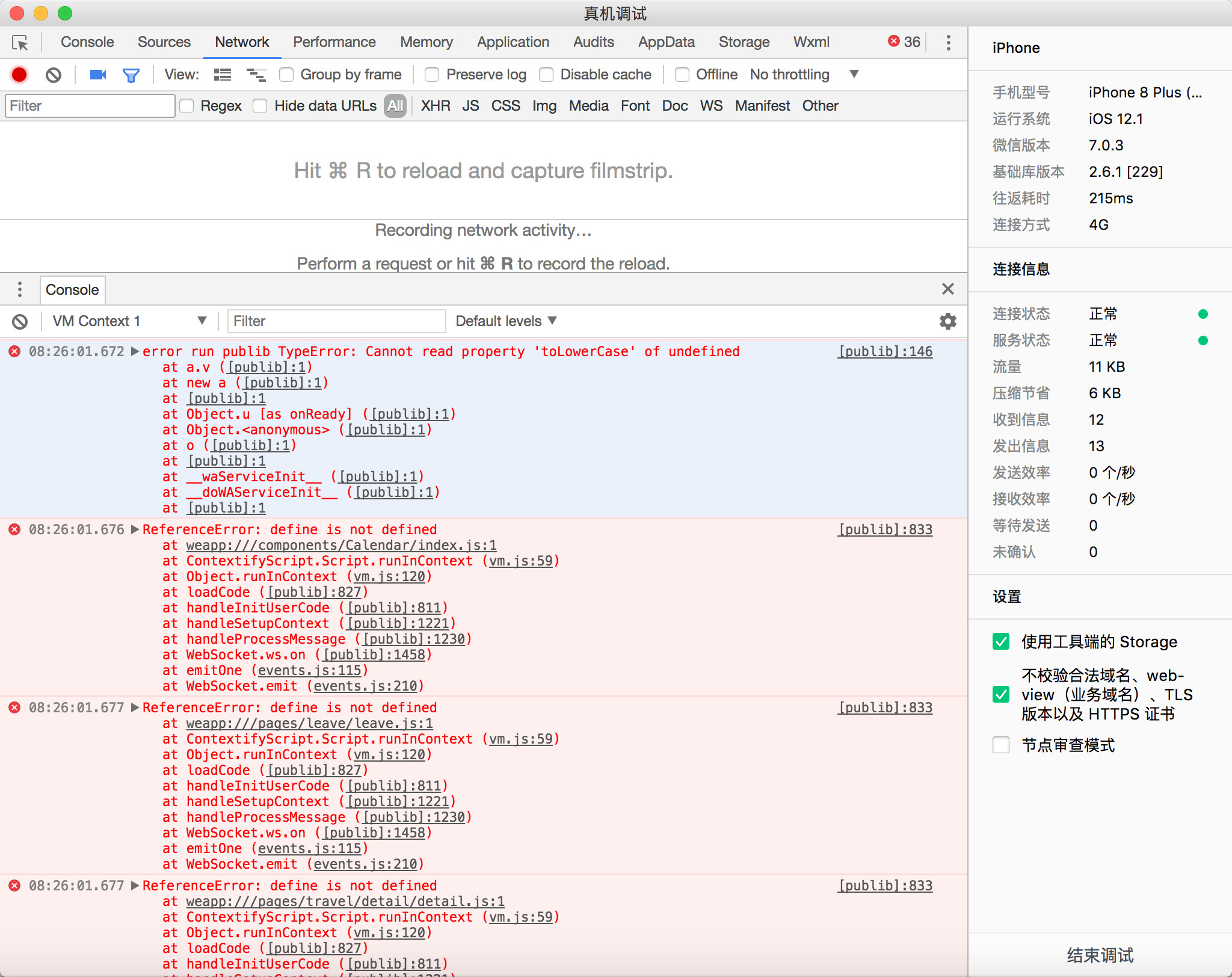Focus the console Filter input field
Viewport: 1232px width, 977px height.
[337, 321]
